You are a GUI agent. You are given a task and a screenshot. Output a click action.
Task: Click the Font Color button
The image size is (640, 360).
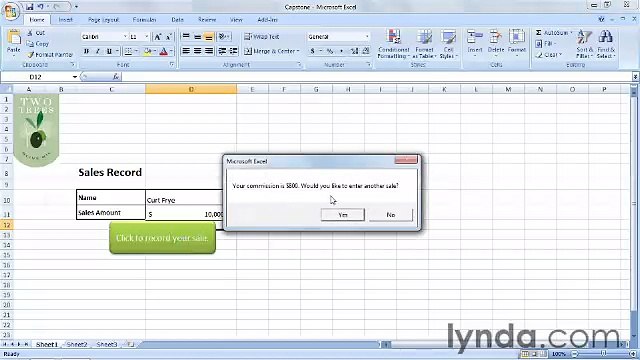[x=164, y=51]
